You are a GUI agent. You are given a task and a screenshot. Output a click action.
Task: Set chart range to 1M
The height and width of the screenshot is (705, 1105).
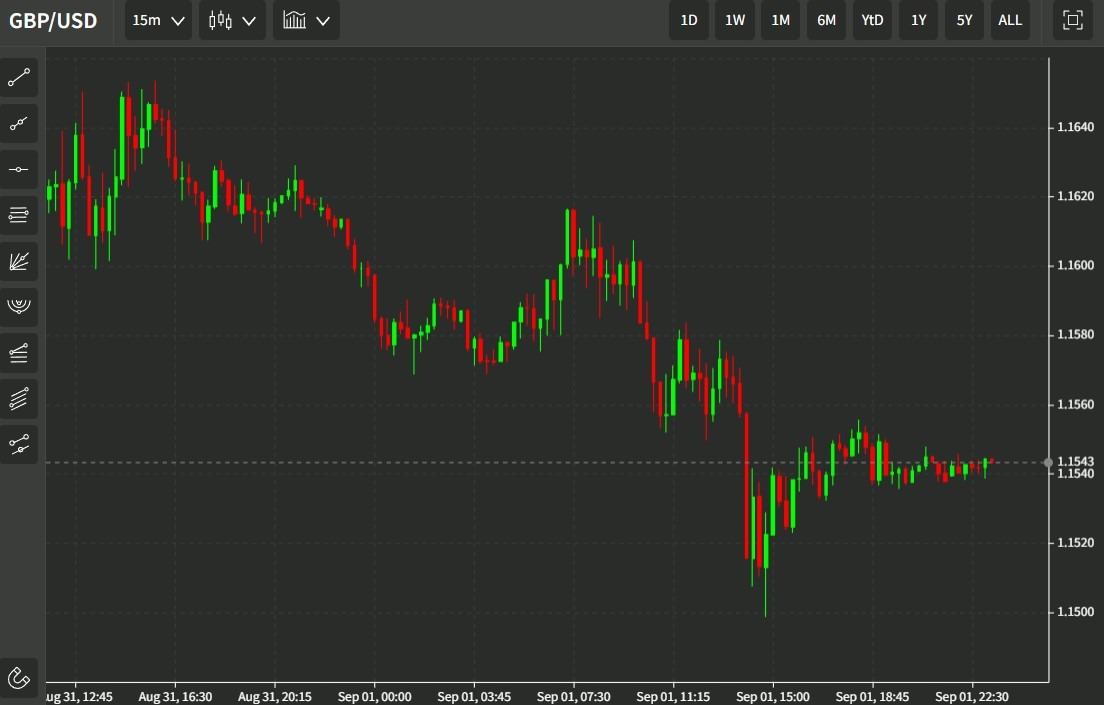click(x=780, y=20)
